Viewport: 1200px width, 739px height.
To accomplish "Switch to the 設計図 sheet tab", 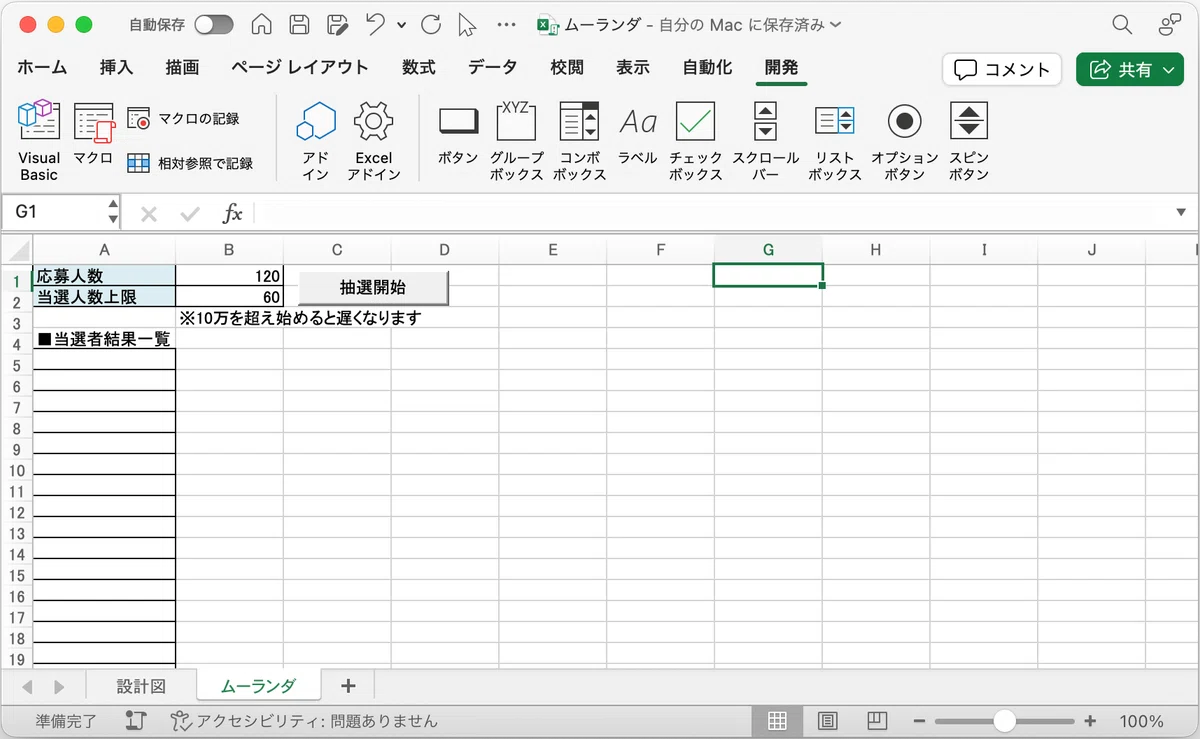I will [x=141, y=686].
